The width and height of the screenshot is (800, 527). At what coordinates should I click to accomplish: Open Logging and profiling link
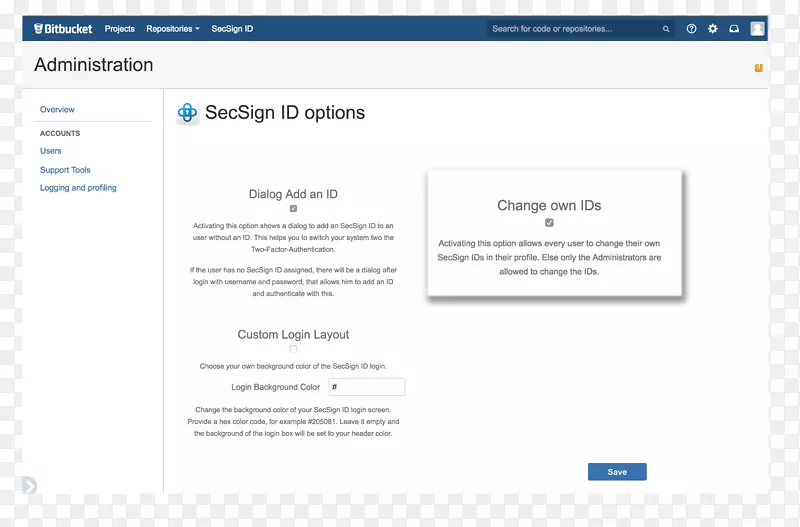[x=78, y=188]
